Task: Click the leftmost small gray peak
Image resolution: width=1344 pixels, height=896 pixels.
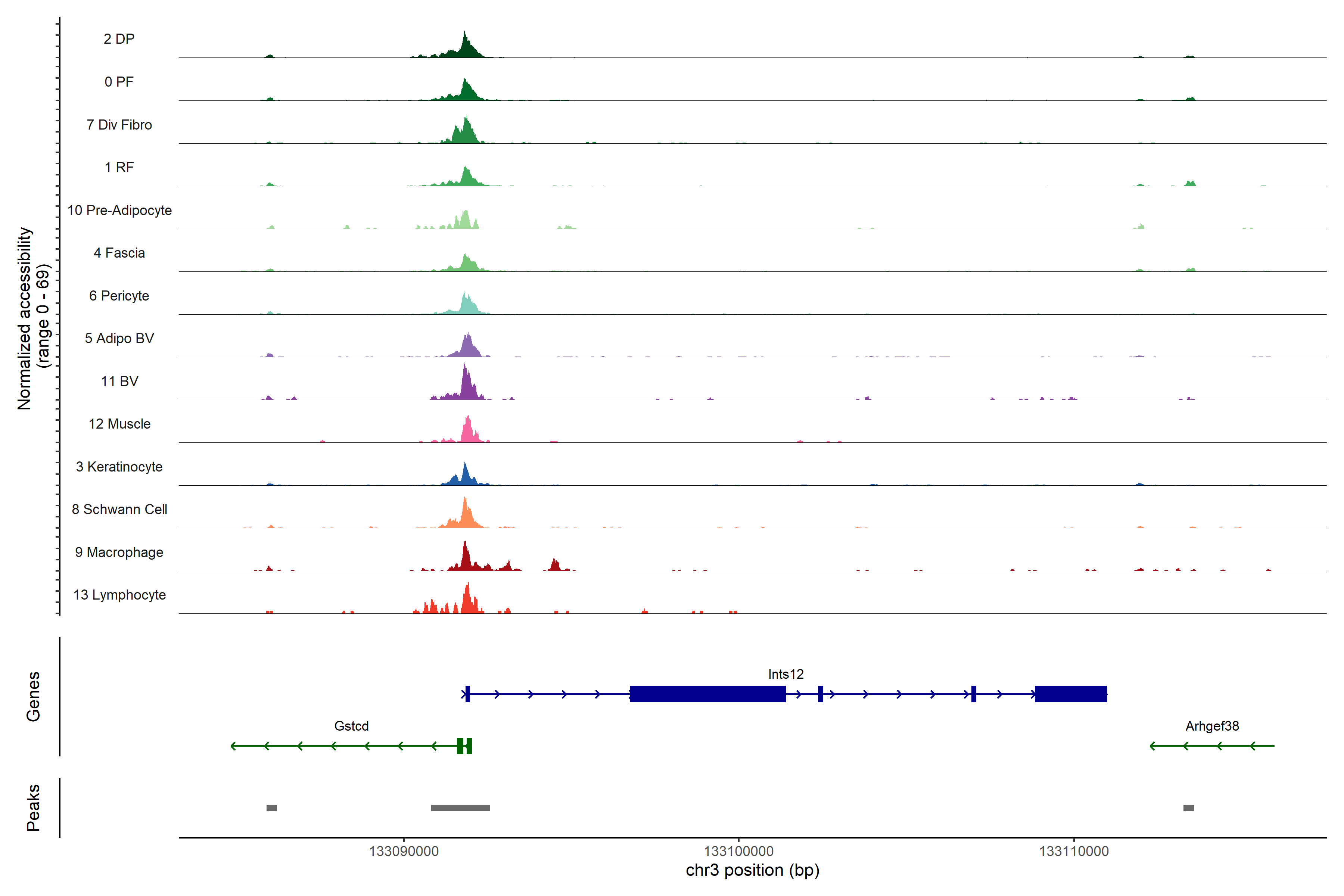Action: point(271,808)
